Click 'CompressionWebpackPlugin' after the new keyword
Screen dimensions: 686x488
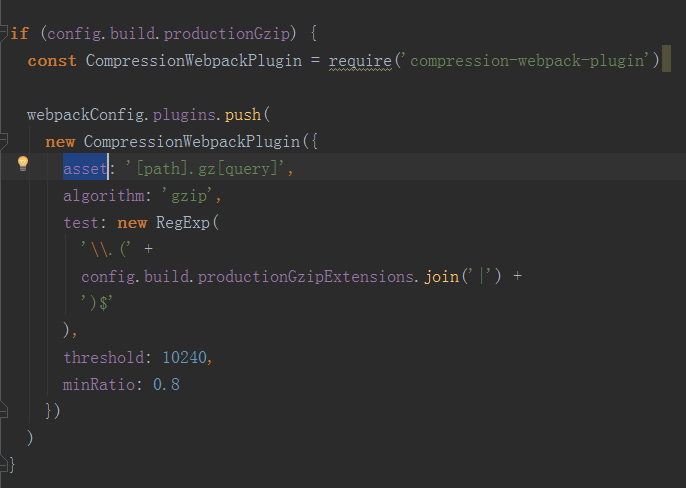tap(192, 141)
